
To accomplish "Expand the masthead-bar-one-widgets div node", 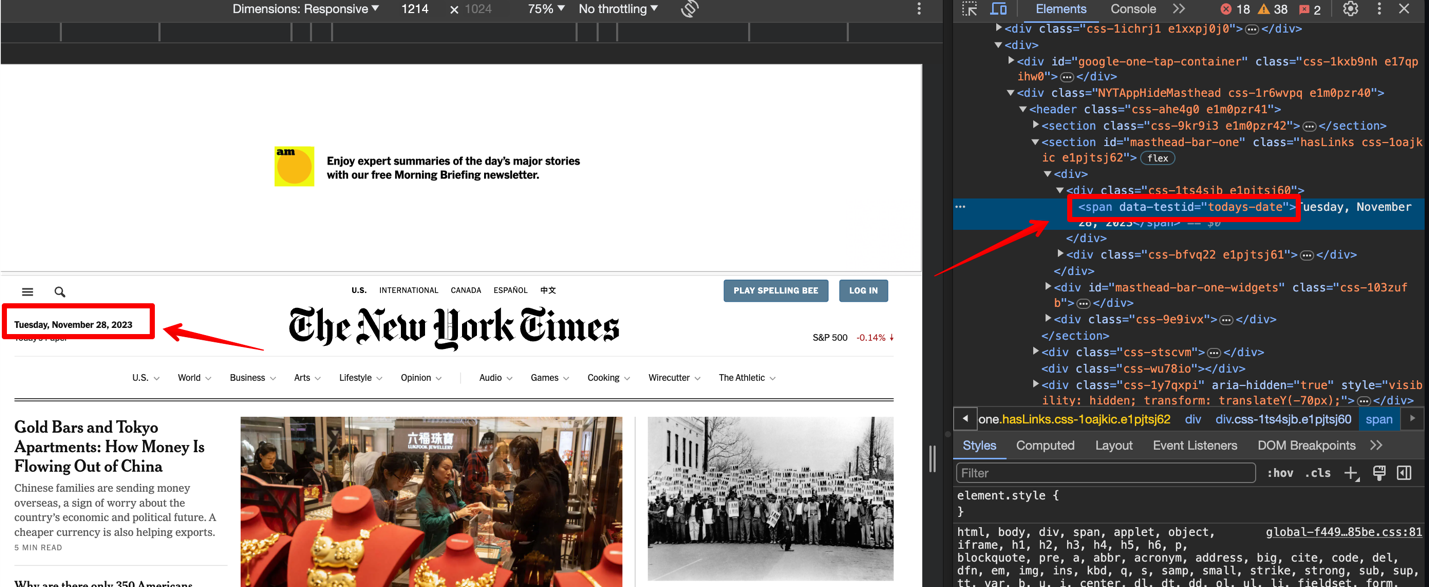I will (x=1048, y=288).
